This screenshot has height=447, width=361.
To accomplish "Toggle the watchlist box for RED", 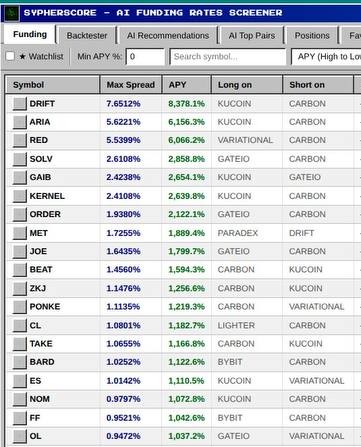I will tap(19, 140).
